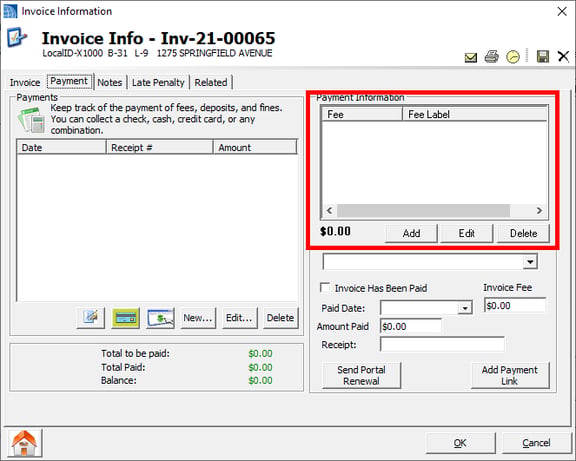Toggle Invoice Has Been Paid checkbox
The height and width of the screenshot is (461, 576).
[325, 288]
